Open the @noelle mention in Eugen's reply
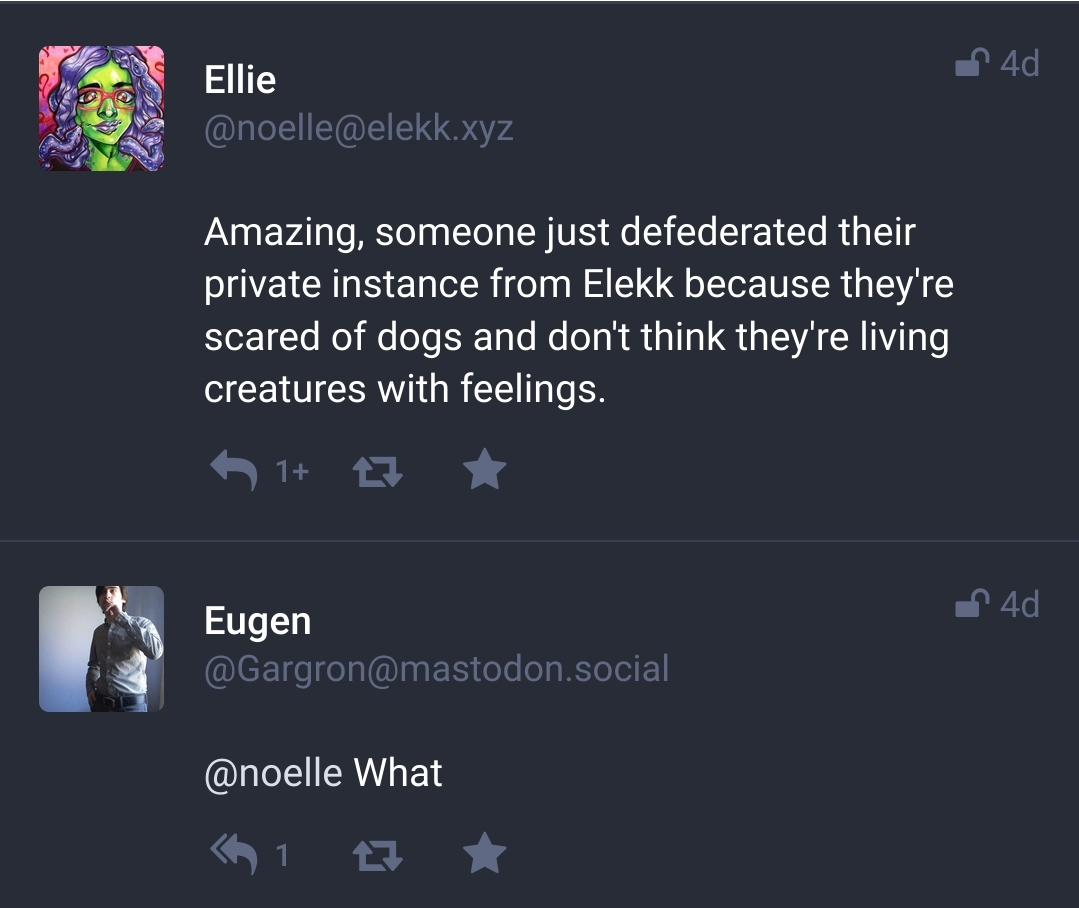 tap(273, 773)
